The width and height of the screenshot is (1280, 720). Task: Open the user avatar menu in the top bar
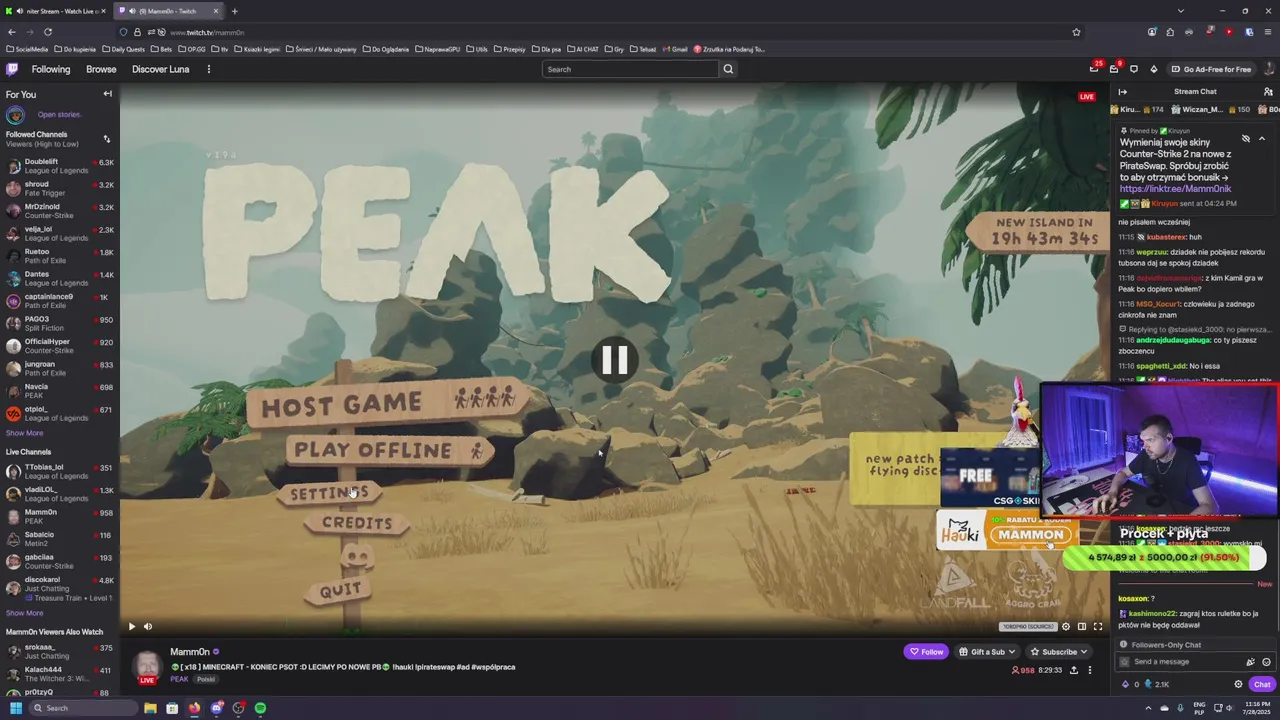(x=1268, y=69)
